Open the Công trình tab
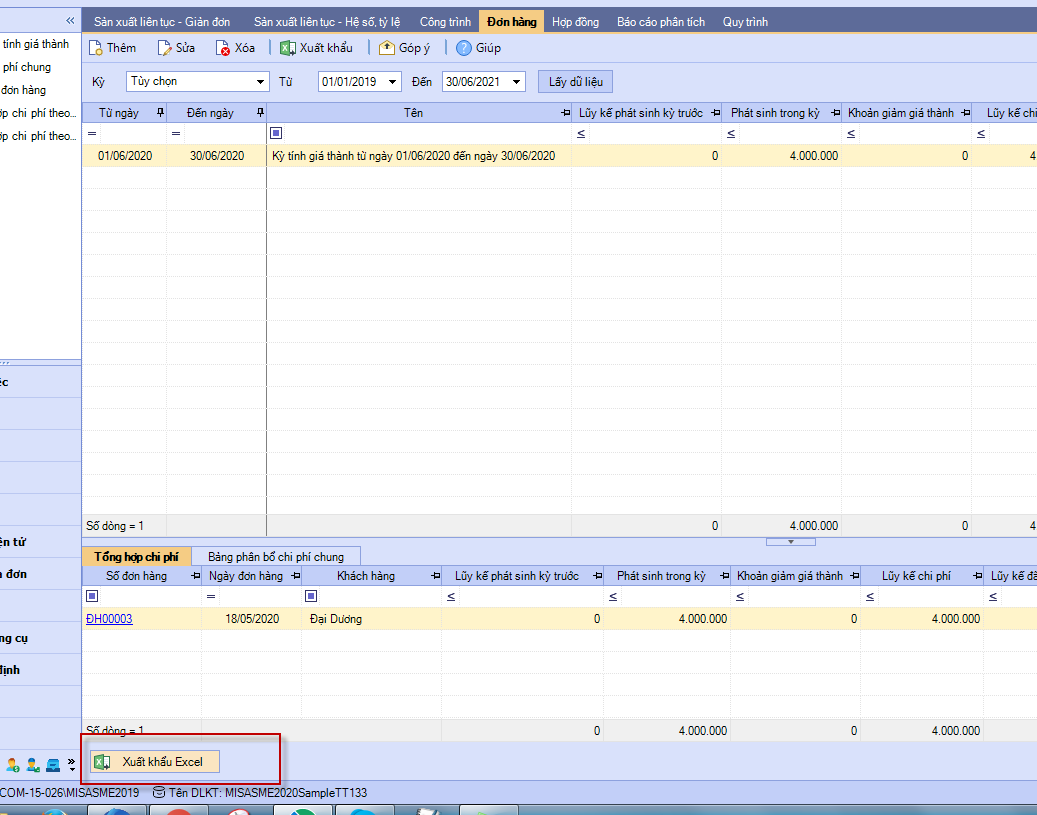 [x=445, y=22]
